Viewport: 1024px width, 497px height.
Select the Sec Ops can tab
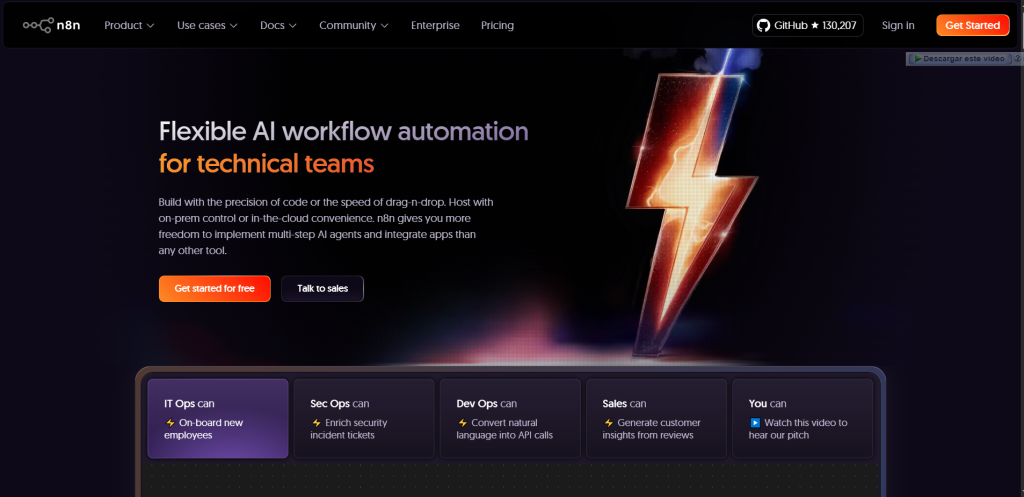[364, 419]
